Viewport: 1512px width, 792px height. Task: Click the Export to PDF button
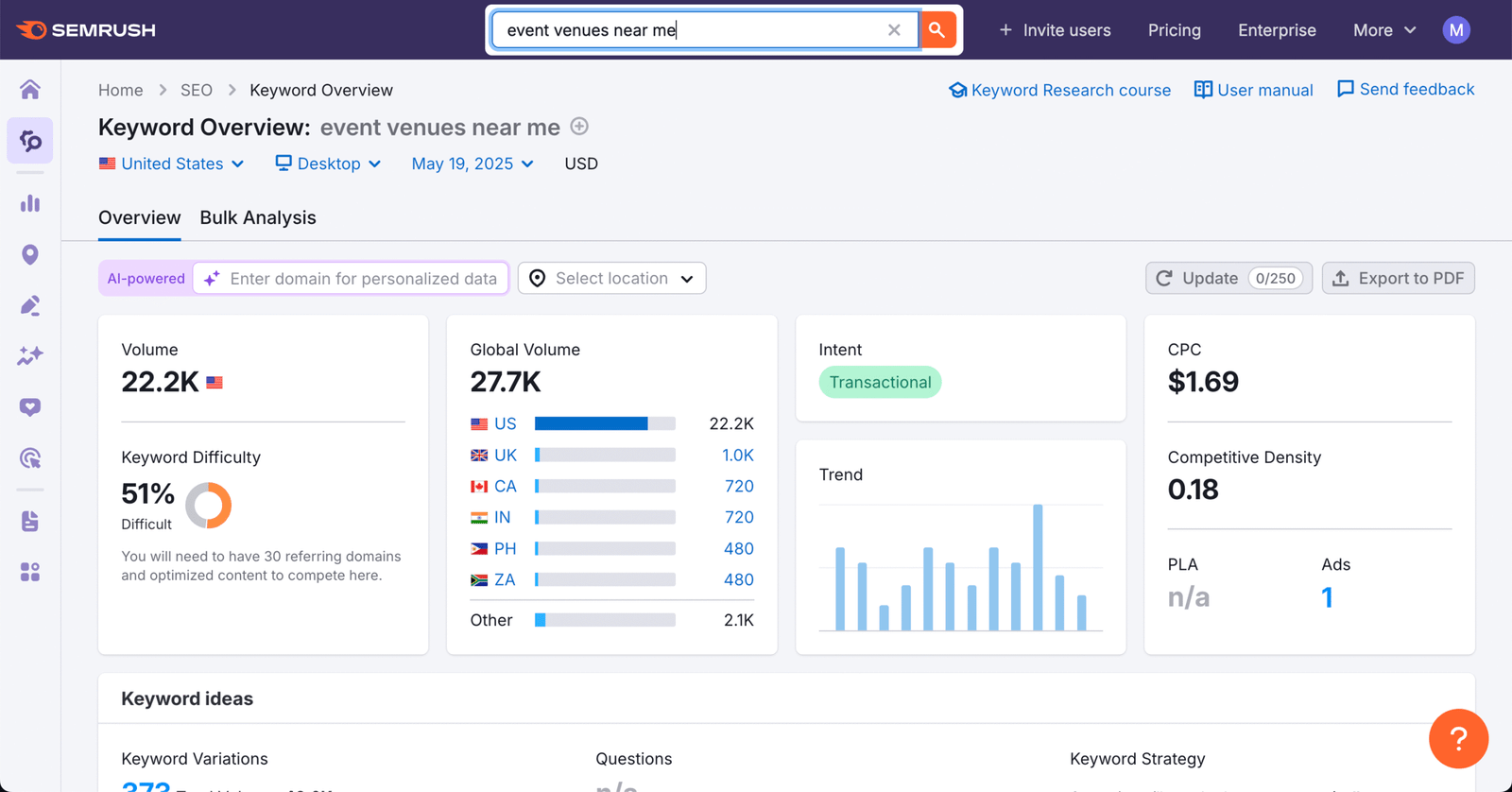point(1399,279)
